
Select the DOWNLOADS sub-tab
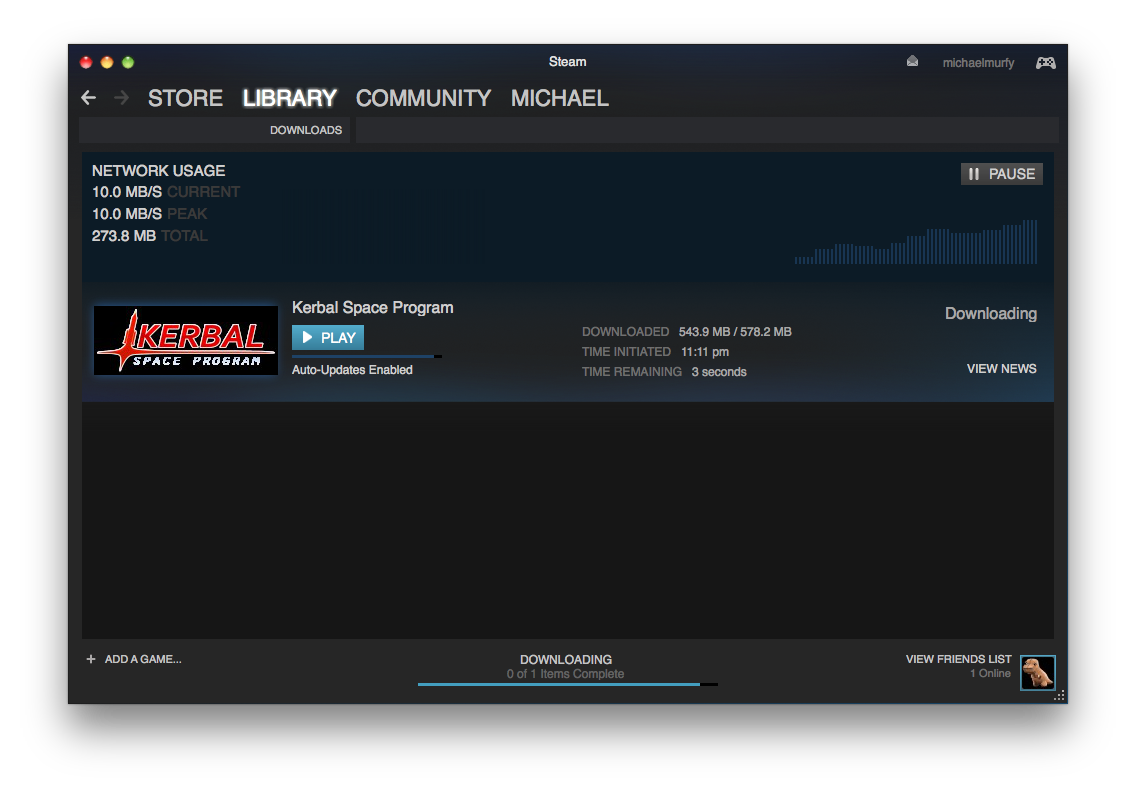pos(306,130)
